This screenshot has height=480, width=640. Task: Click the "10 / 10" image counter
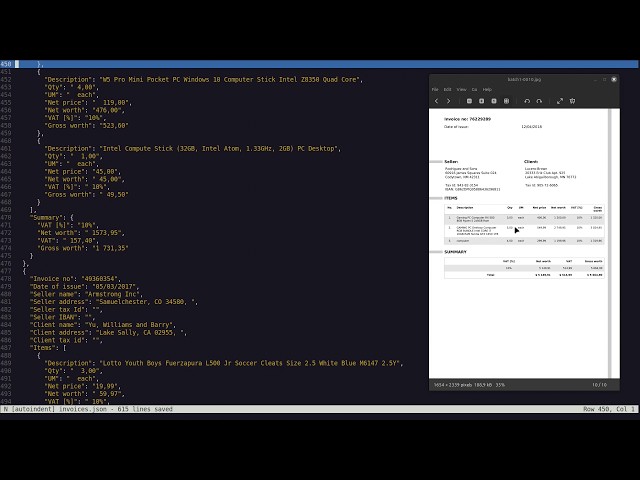[599, 385]
